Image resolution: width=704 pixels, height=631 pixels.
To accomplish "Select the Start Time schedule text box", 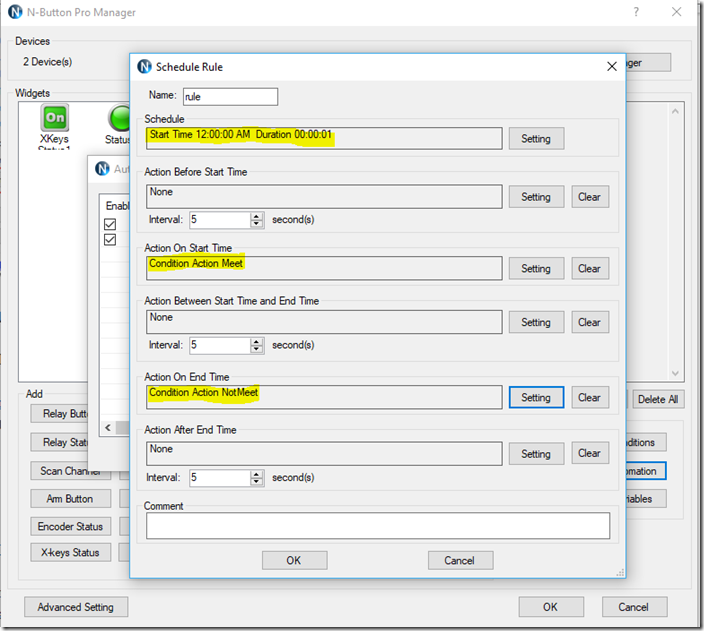I will point(324,138).
